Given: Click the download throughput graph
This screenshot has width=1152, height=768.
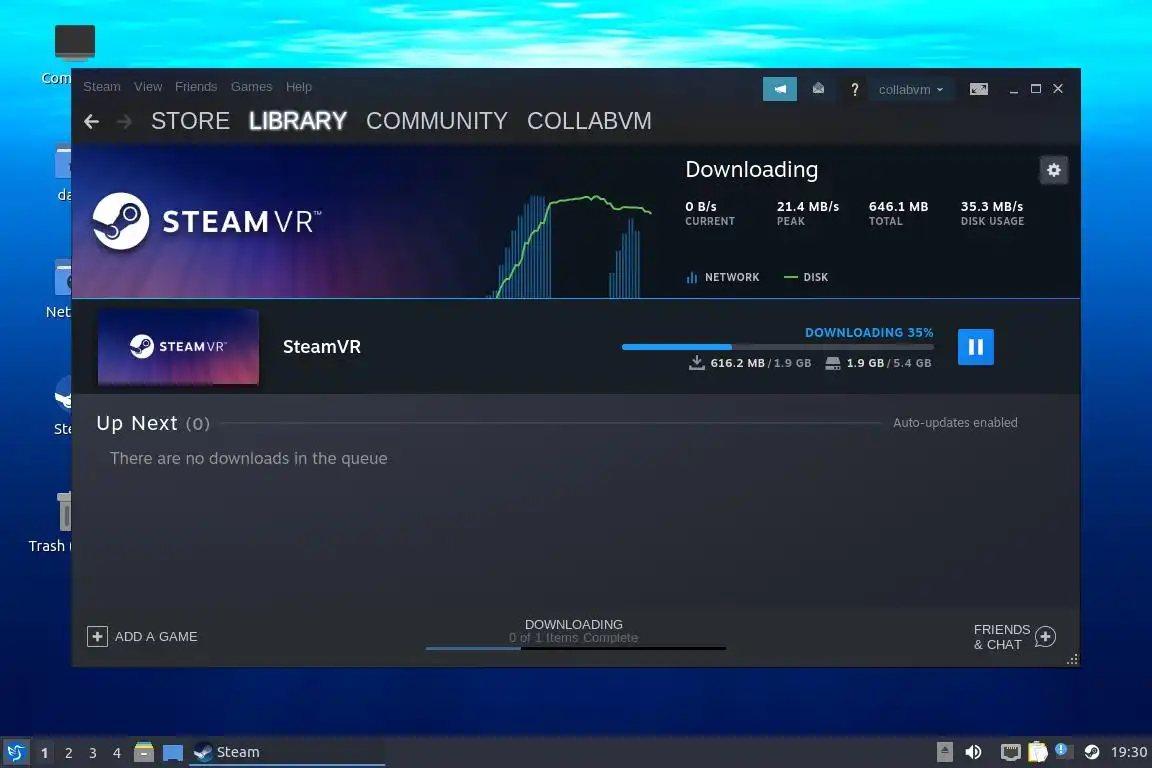Looking at the screenshot, I should pyautogui.click(x=569, y=246).
